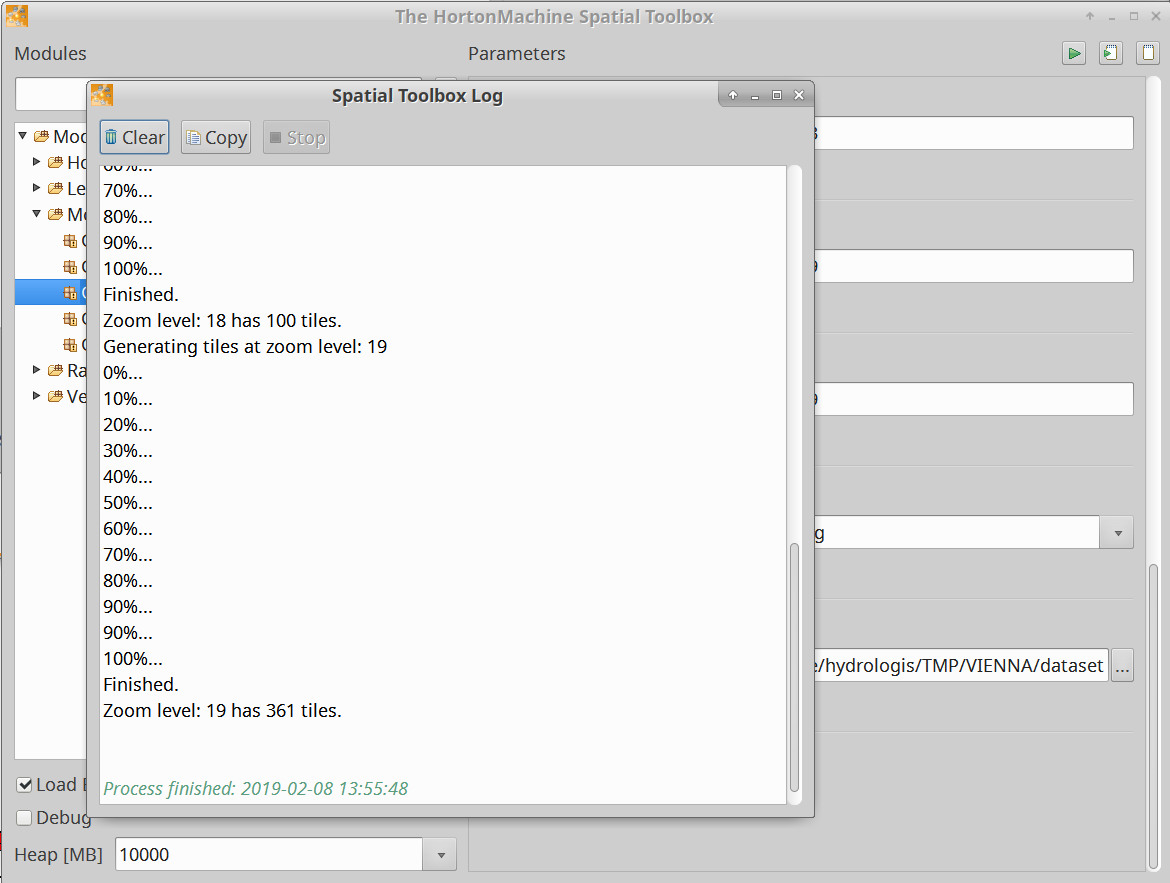This screenshot has width=1170, height=883.
Task: Click the folder icon next to 'Ve'
Action: (x=56, y=396)
